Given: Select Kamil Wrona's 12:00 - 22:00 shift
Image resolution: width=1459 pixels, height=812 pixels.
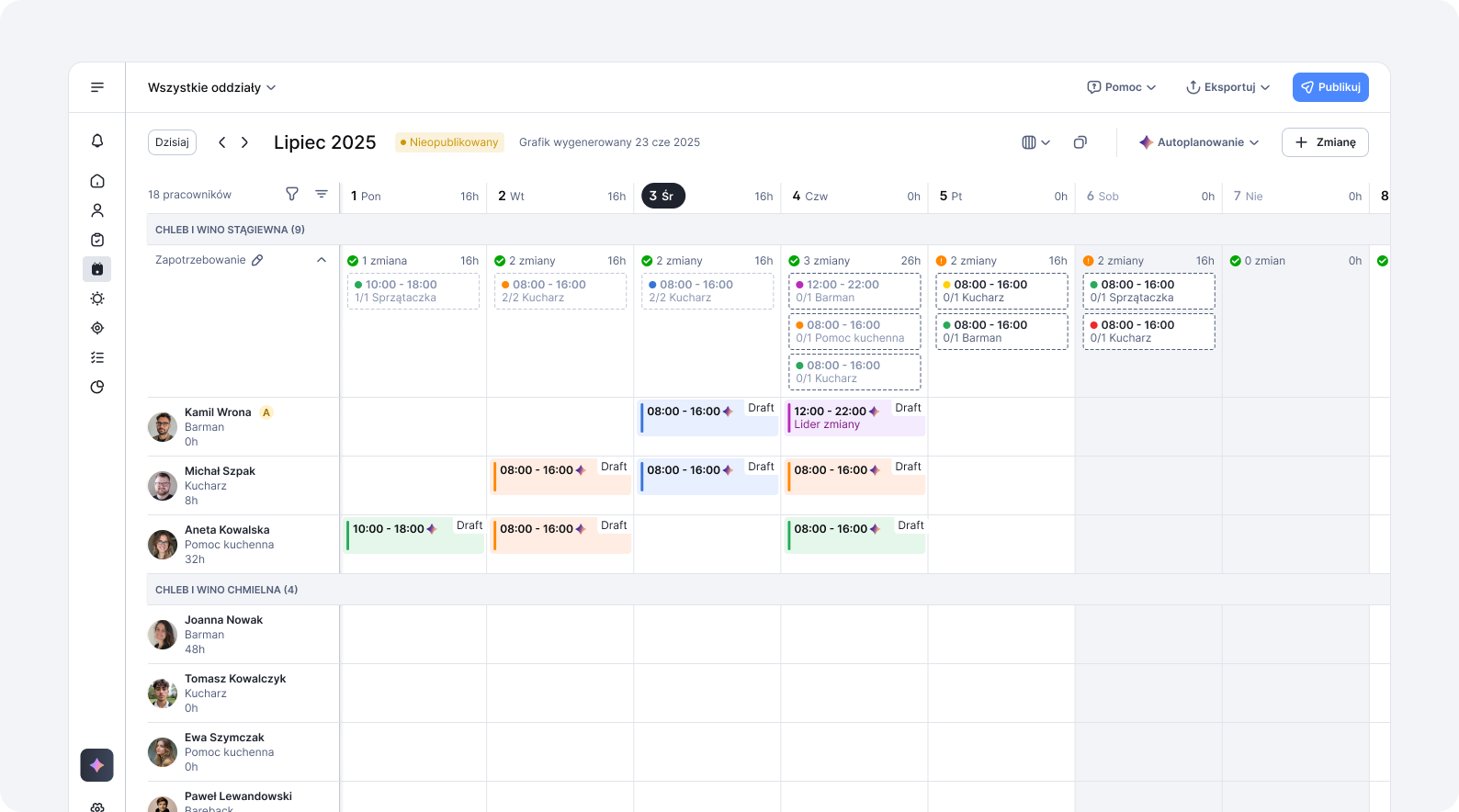Looking at the screenshot, I should [x=854, y=418].
